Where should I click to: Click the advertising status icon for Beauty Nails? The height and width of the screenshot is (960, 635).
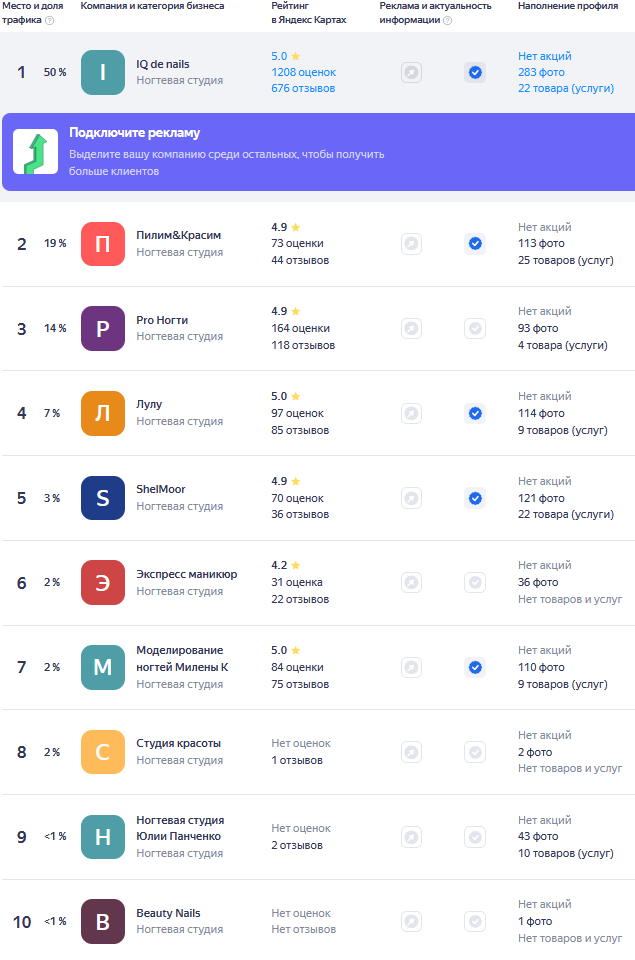(411, 921)
